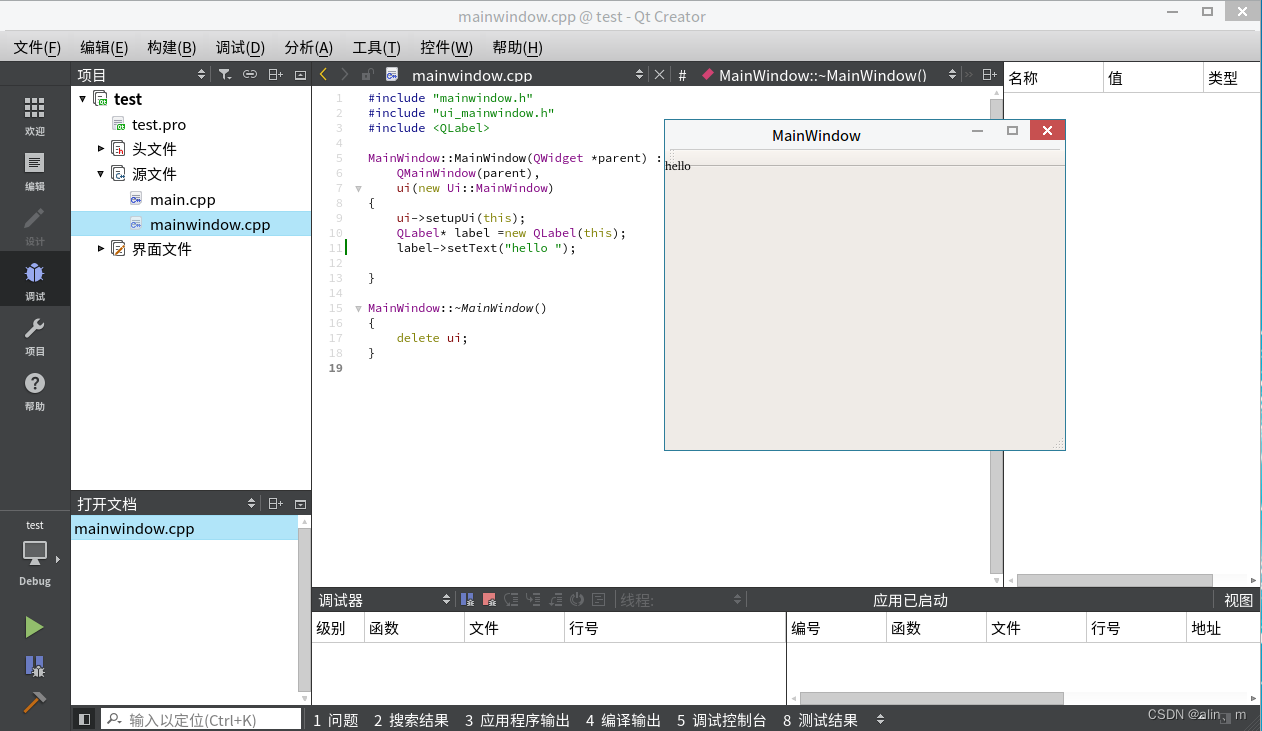Open the 文件(F) menu
This screenshot has width=1262, height=731.
(x=37, y=47)
